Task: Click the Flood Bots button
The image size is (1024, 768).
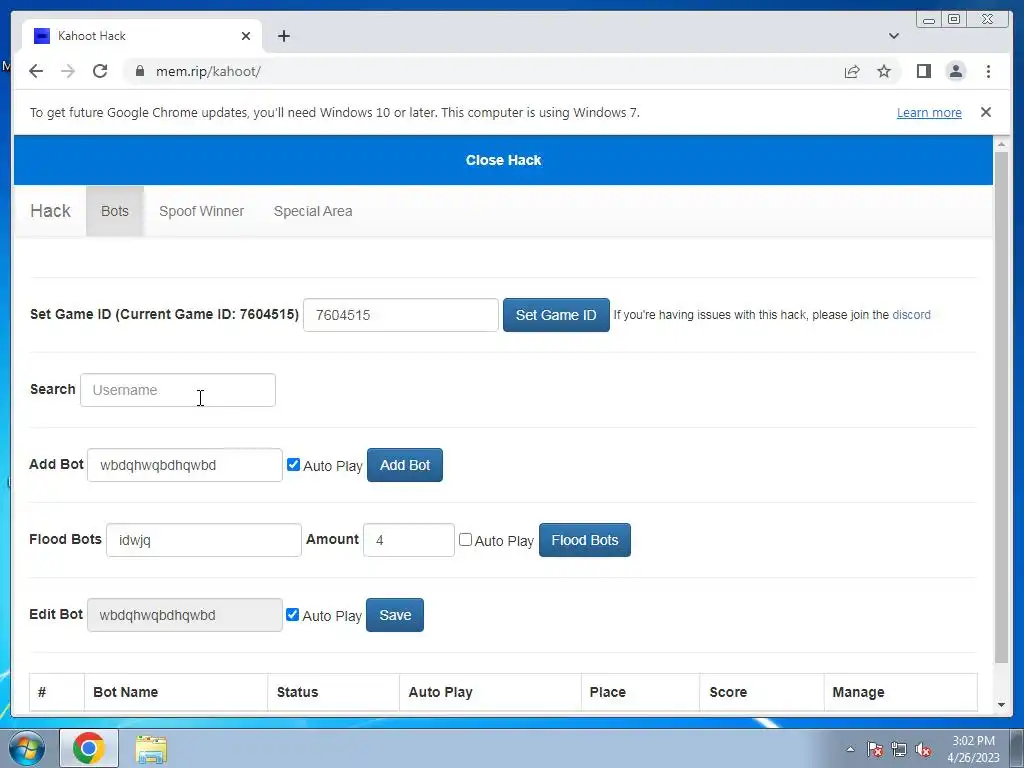Action: click(x=584, y=540)
